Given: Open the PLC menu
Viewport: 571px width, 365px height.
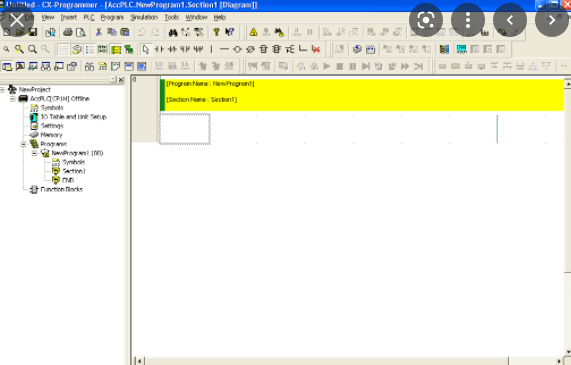Looking at the screenshot, I should pyautogui.click(x=89, y=17).
